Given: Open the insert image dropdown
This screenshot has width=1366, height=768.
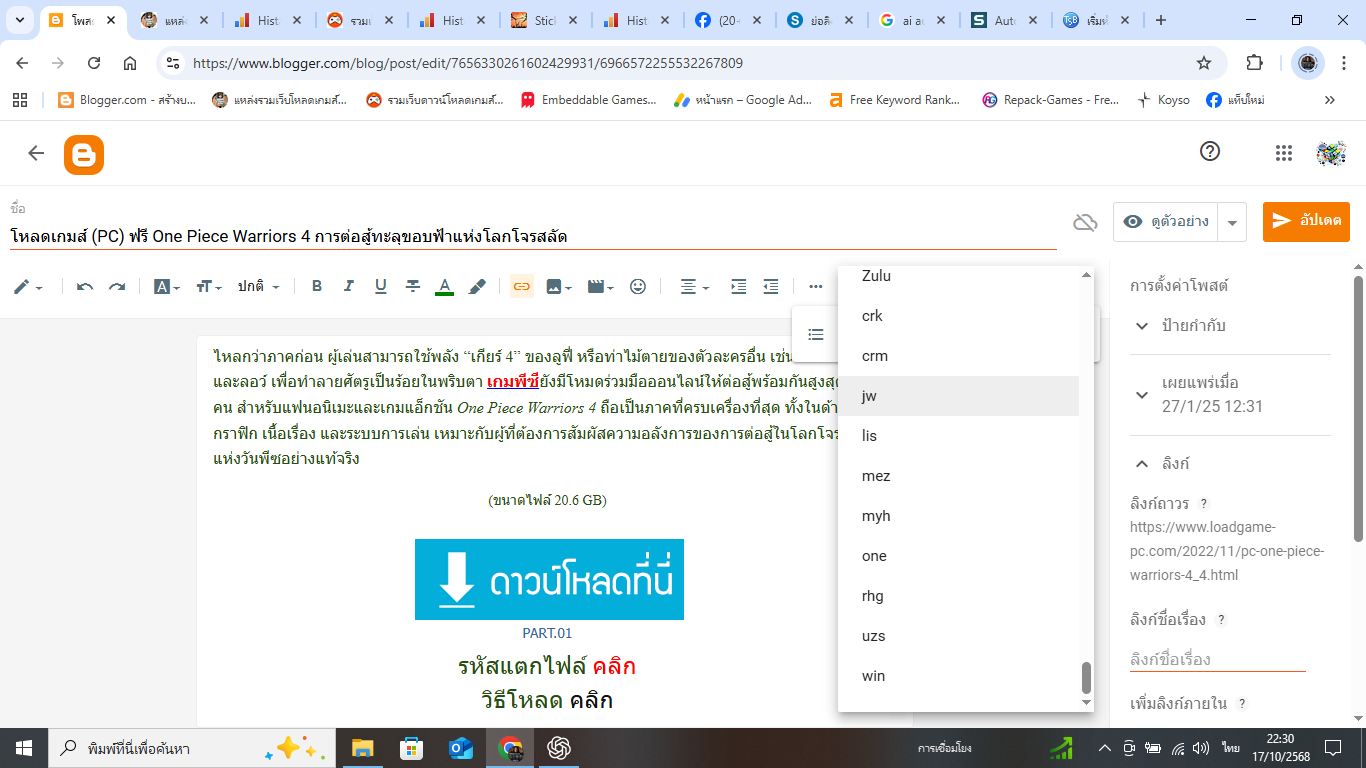Looking at the screenshot, I should click(558, 286).
